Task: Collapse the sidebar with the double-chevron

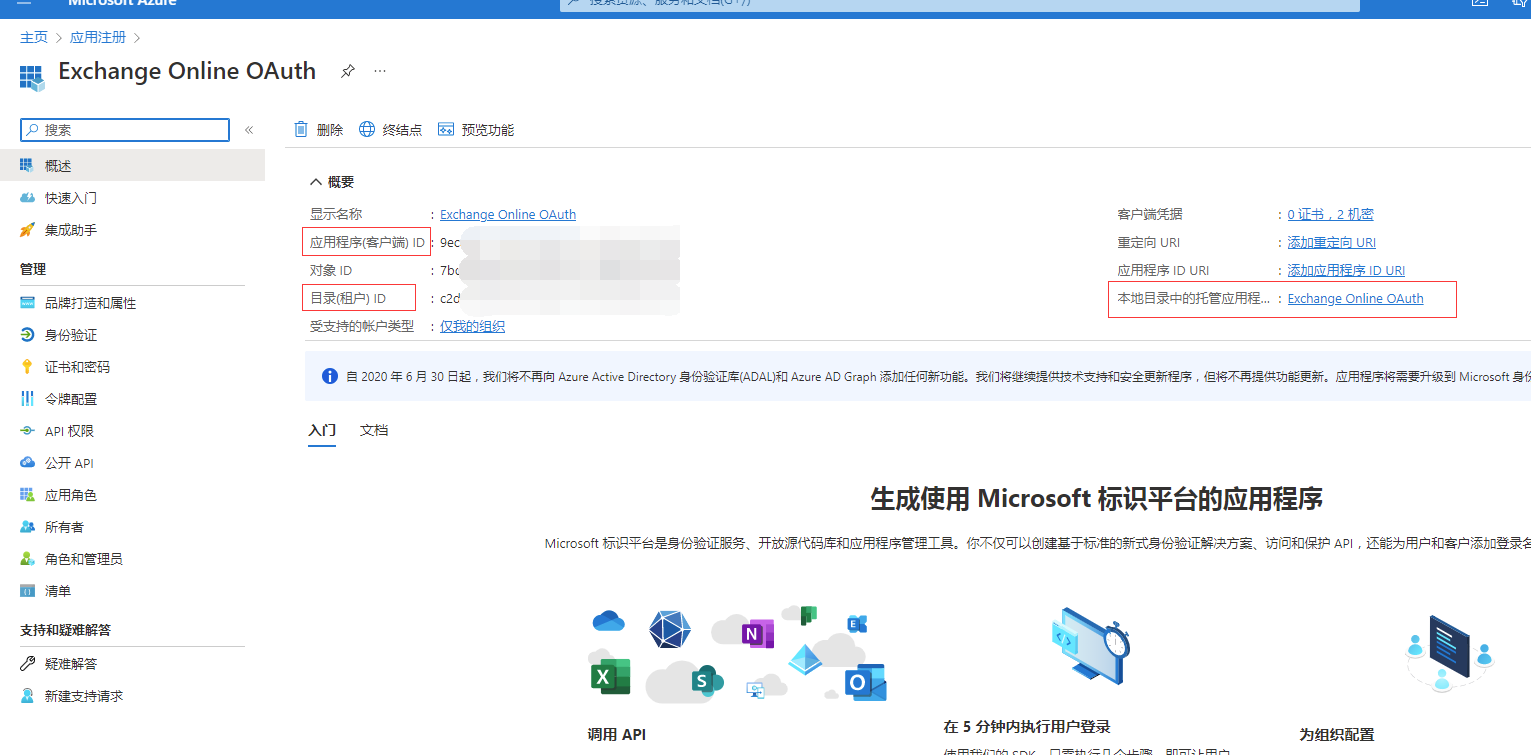Action: 249,130
